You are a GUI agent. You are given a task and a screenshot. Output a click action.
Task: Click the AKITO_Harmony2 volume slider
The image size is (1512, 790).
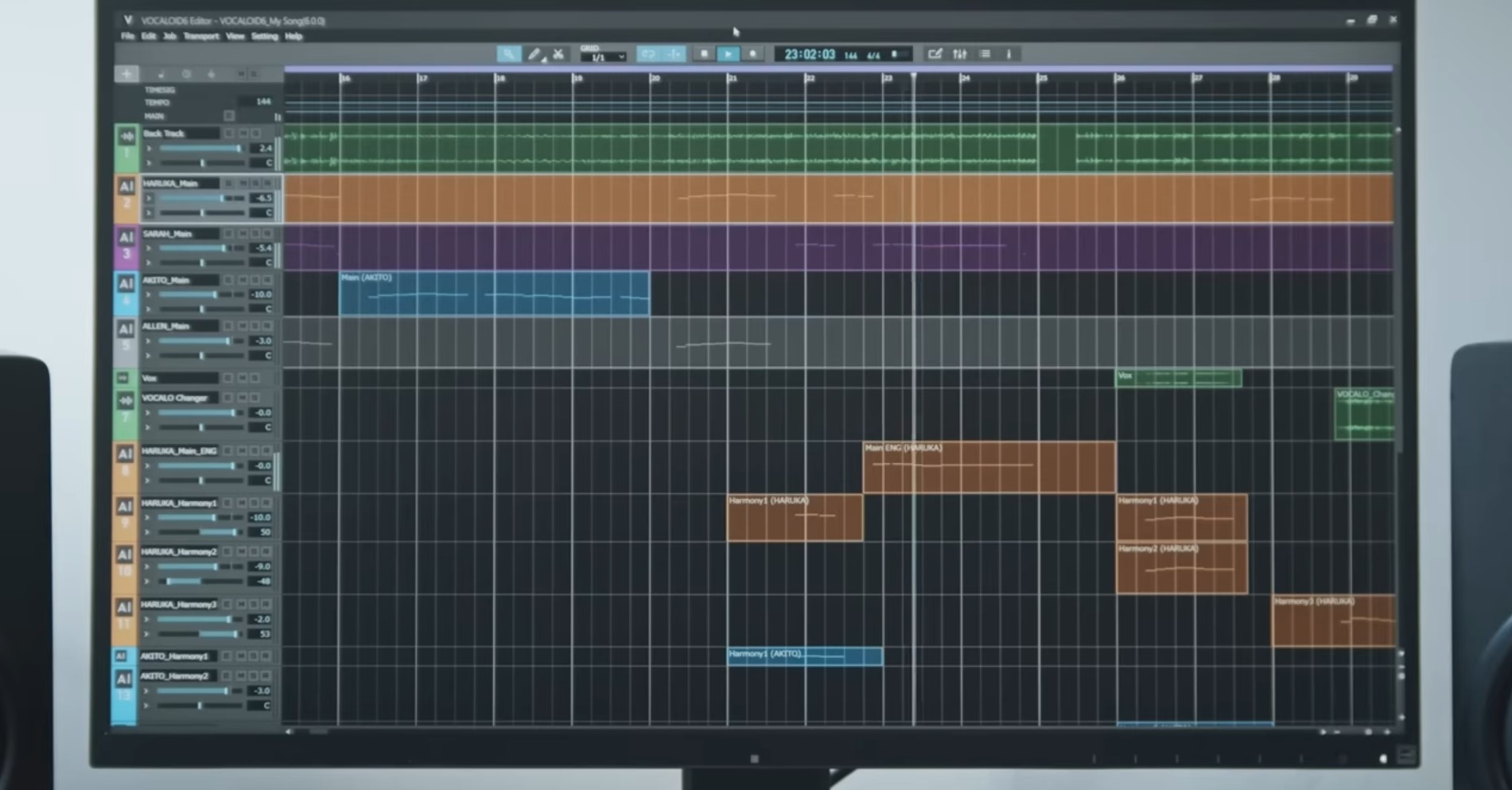pos(199,691)
